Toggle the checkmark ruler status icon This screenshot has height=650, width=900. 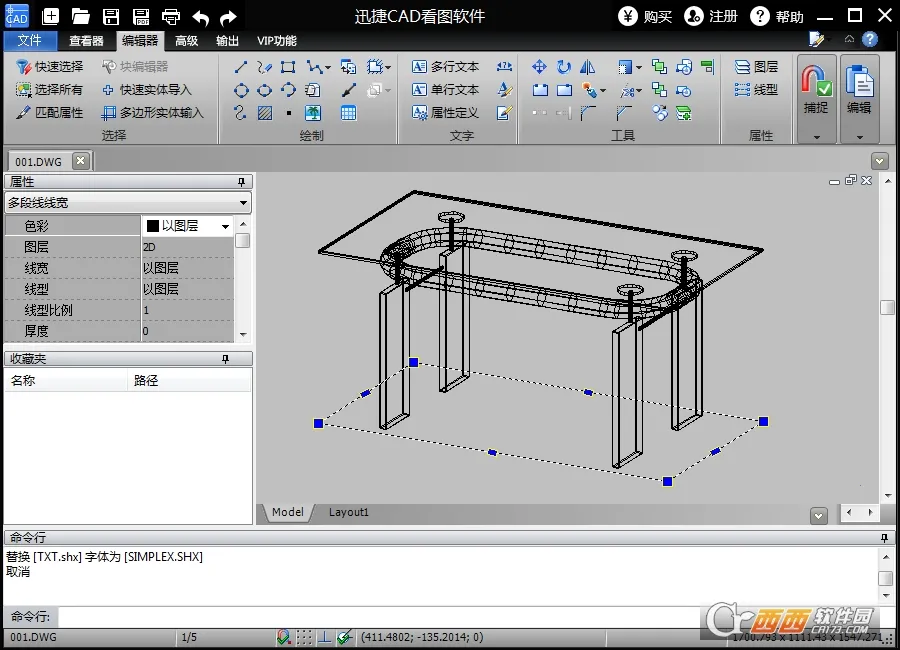(344, 637)
